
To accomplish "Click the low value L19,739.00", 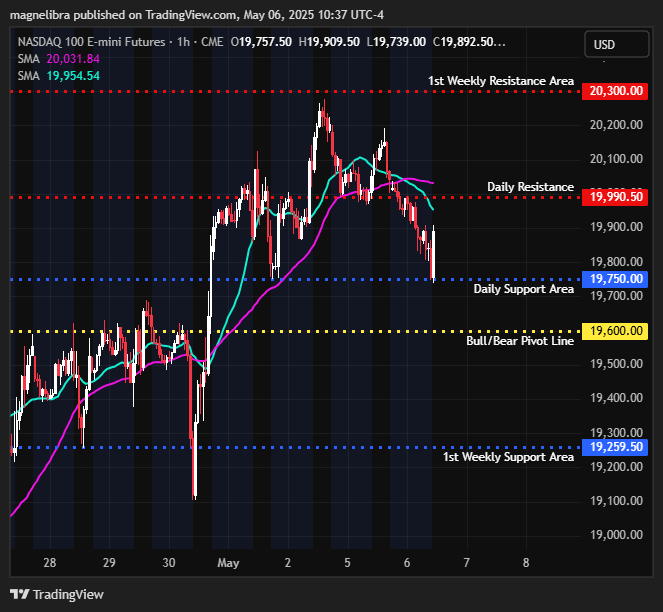I will (396, 42).
